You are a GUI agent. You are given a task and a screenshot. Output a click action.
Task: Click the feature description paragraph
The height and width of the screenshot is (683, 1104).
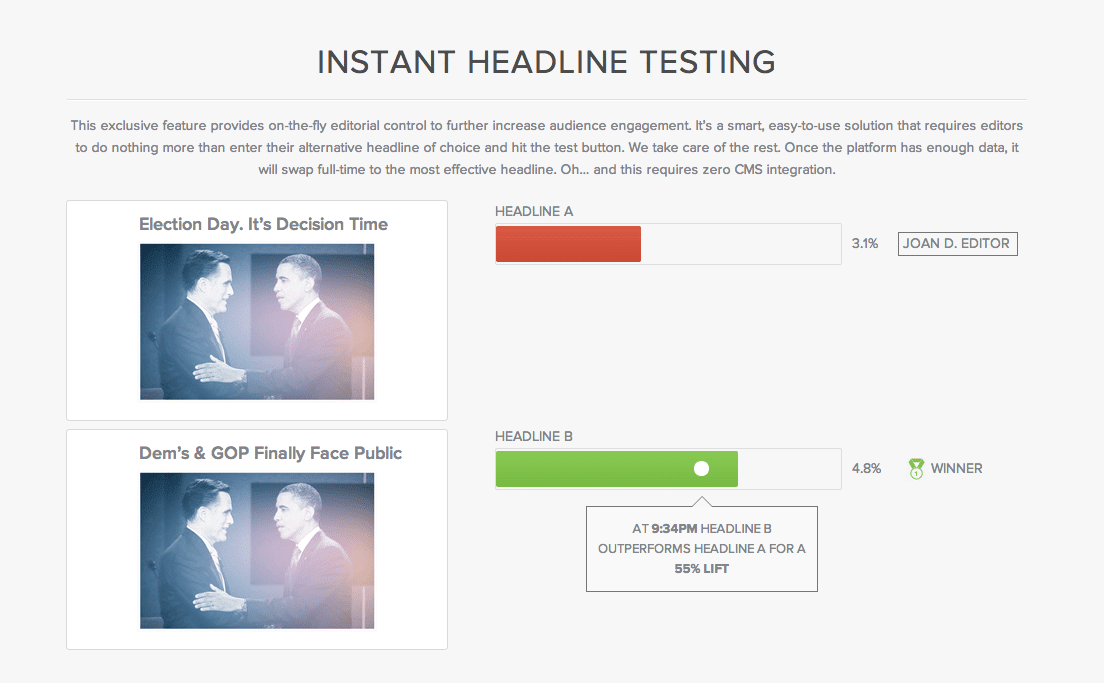click(546, 148)
